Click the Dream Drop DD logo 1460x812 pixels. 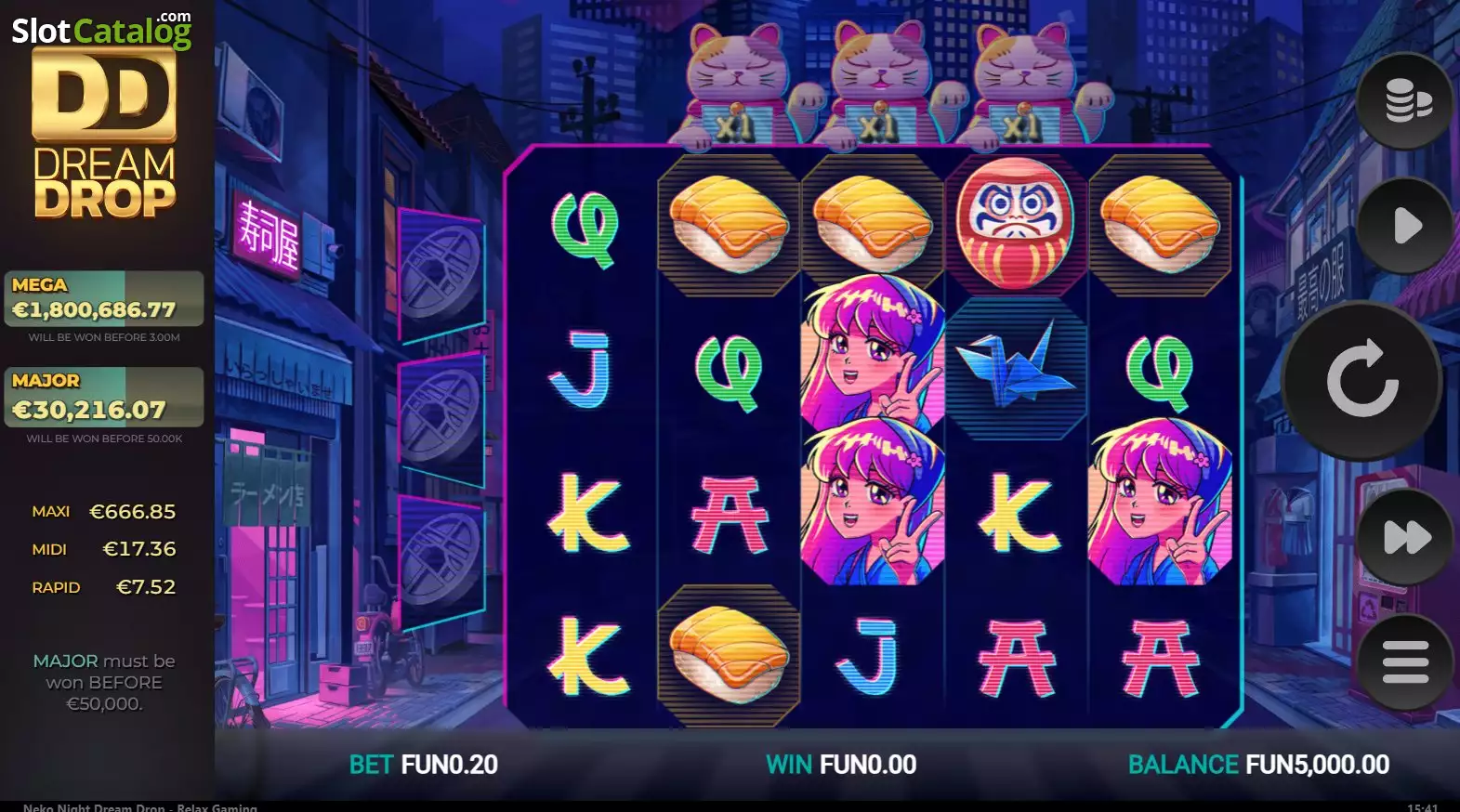click(x=104, y=136)
